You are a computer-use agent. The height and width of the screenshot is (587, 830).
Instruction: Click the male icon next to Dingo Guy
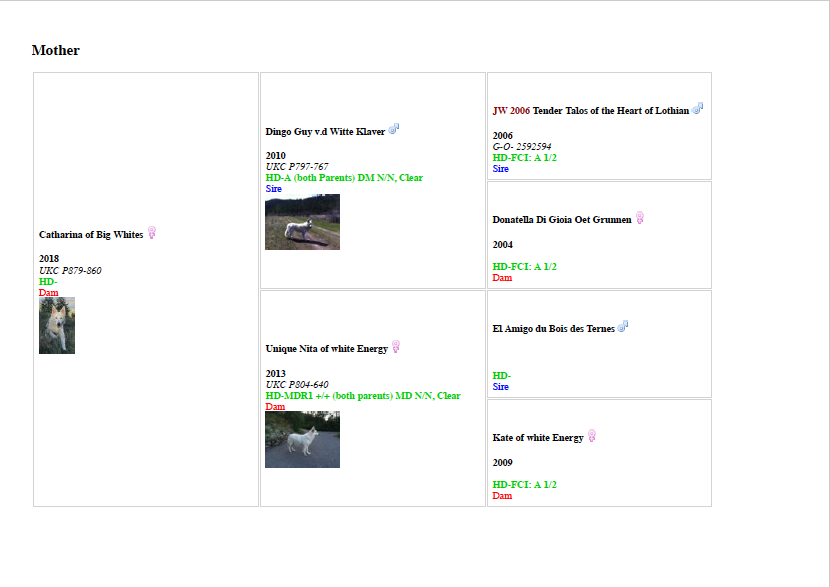click(394, 130)
